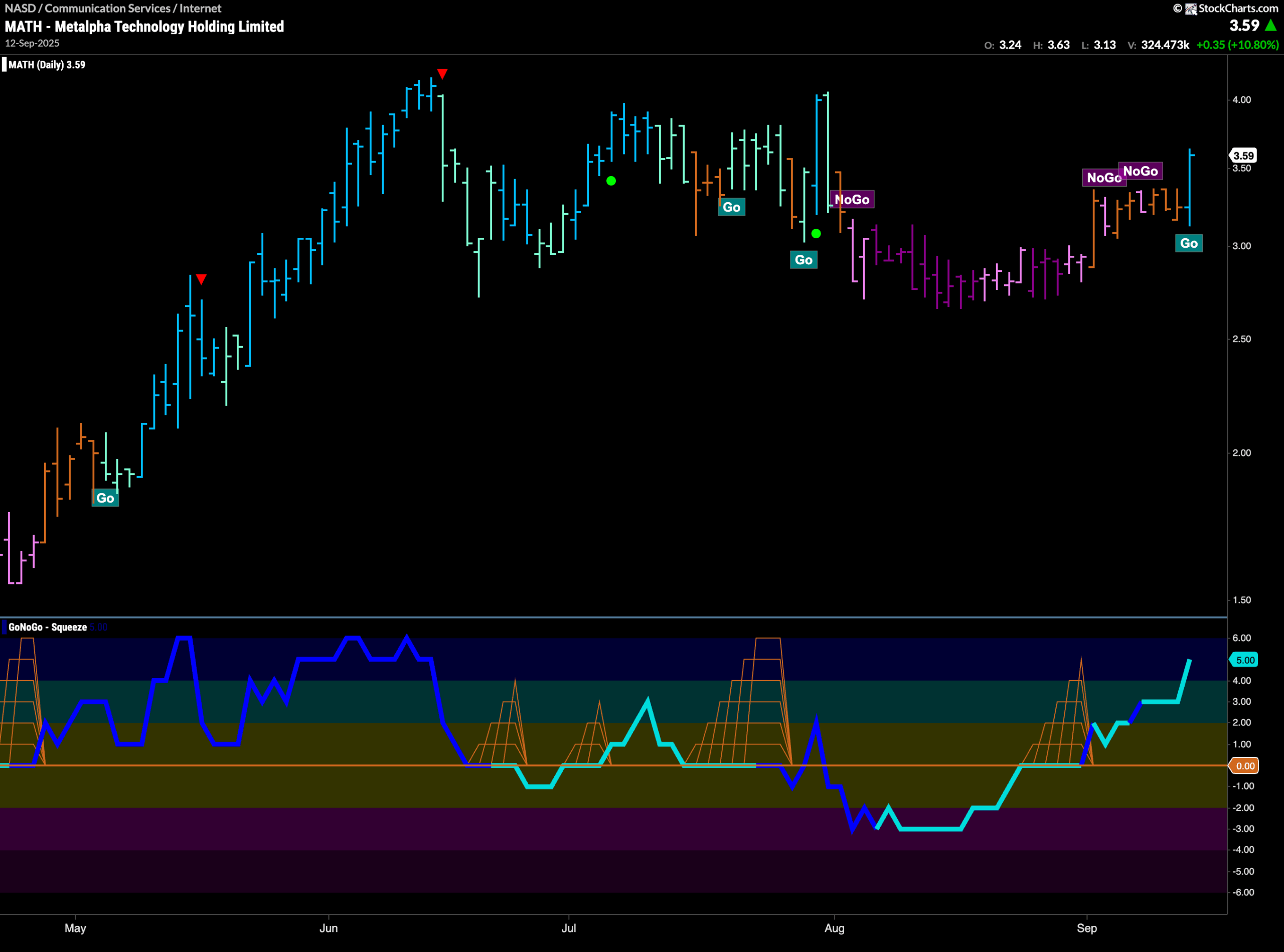Select the Go signal label in September

click(x=1188, y=243)
